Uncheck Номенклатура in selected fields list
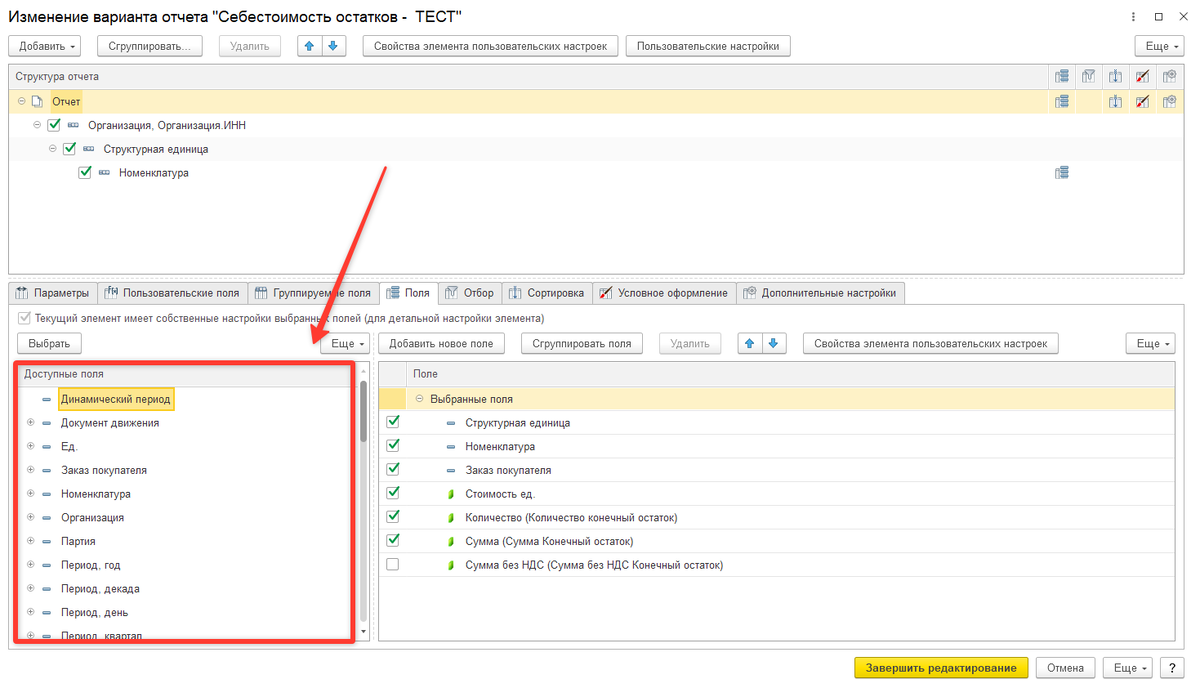Screen dimensions: 1200x688 393,446
